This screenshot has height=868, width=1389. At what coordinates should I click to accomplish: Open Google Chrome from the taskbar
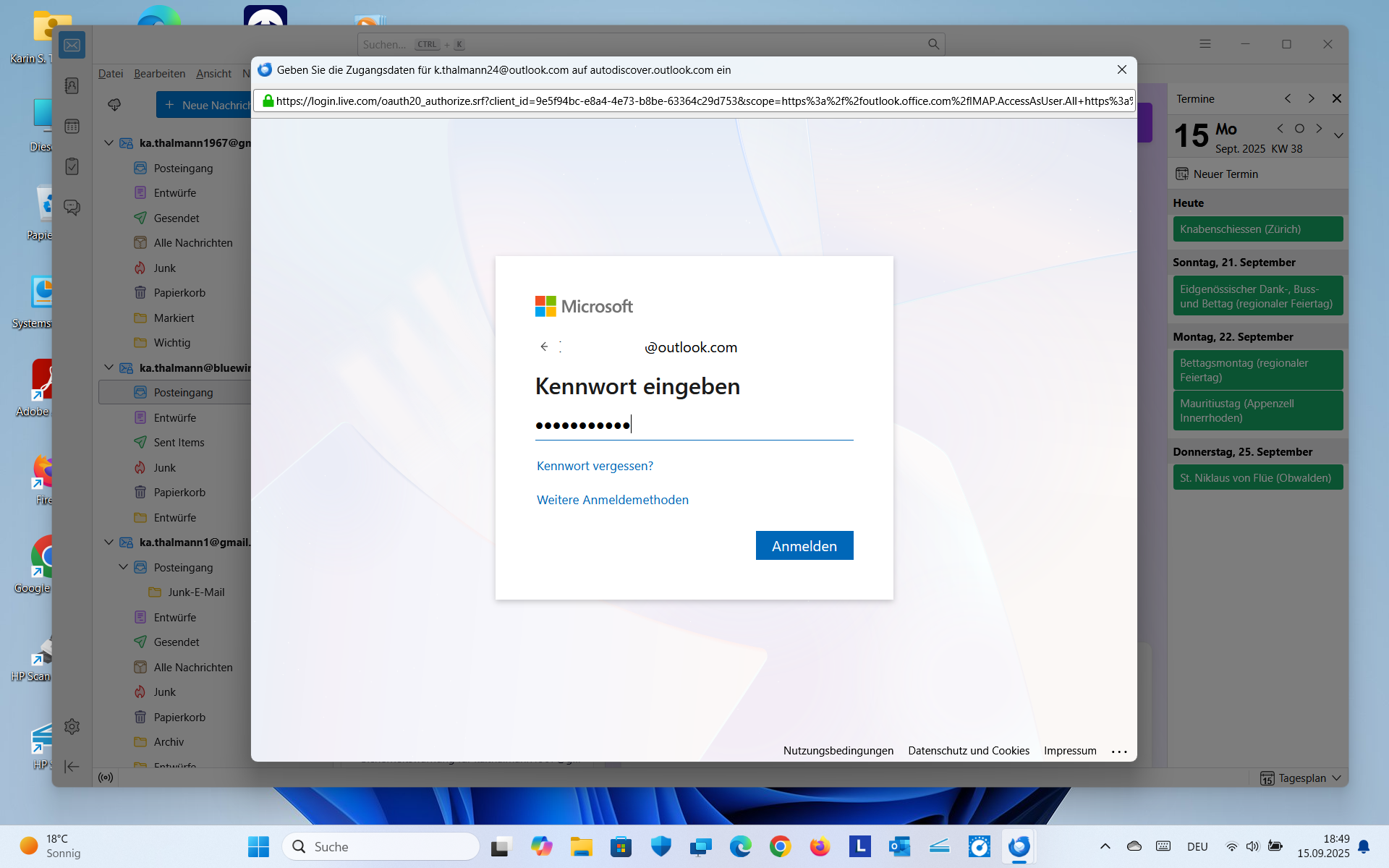pyautogui.click(x=780, y=846)
